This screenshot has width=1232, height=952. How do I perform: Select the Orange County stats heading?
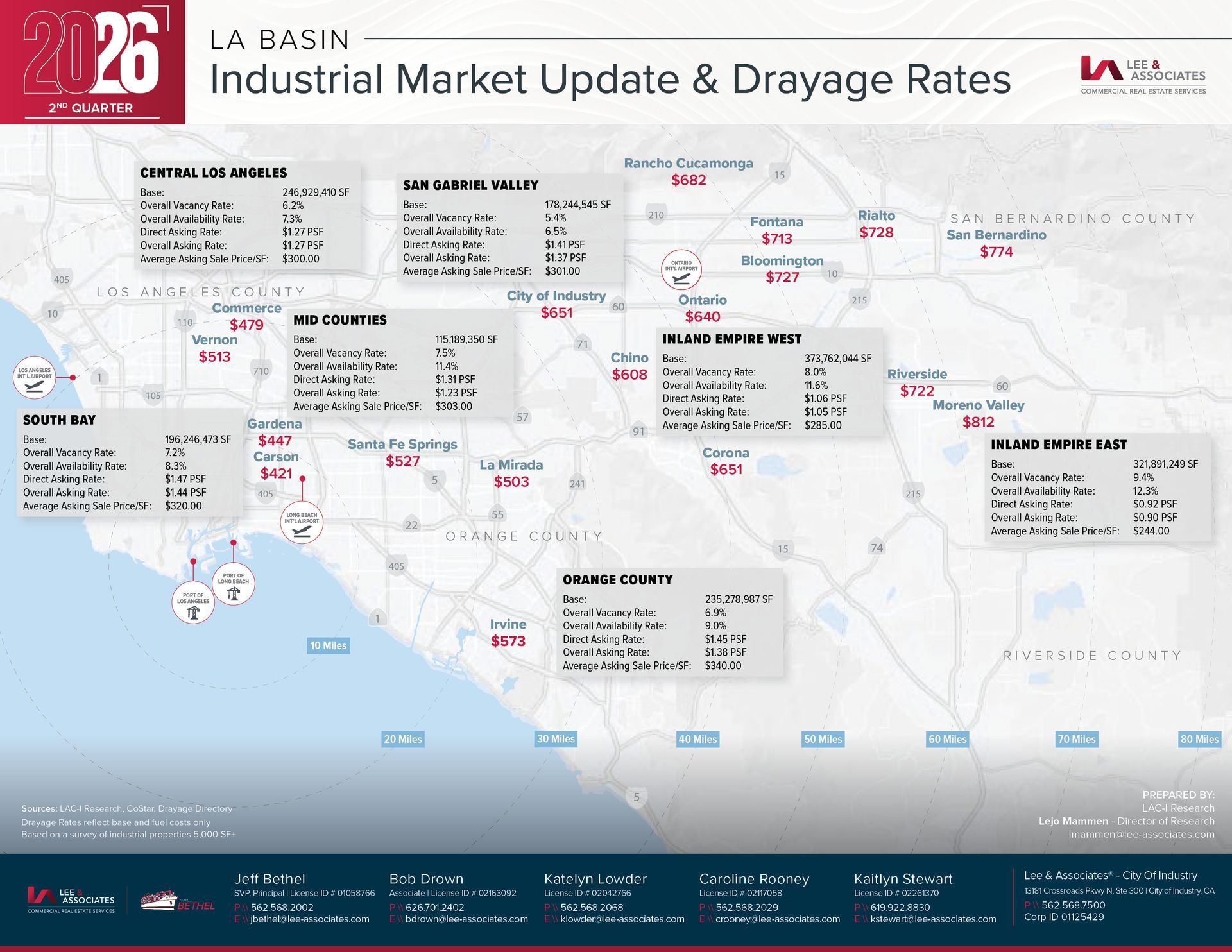(x=618, y=580)
